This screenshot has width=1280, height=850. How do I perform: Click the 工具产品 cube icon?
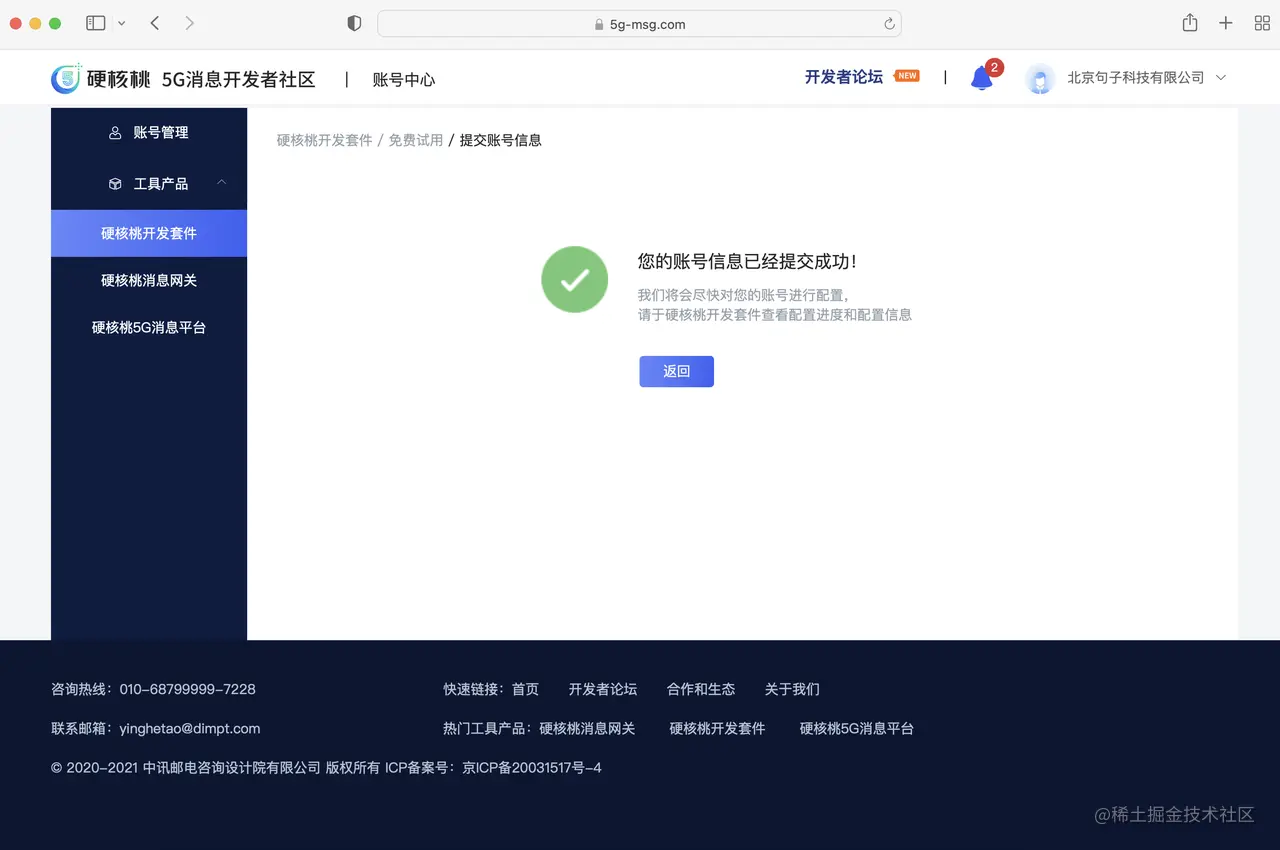point(115,184)
